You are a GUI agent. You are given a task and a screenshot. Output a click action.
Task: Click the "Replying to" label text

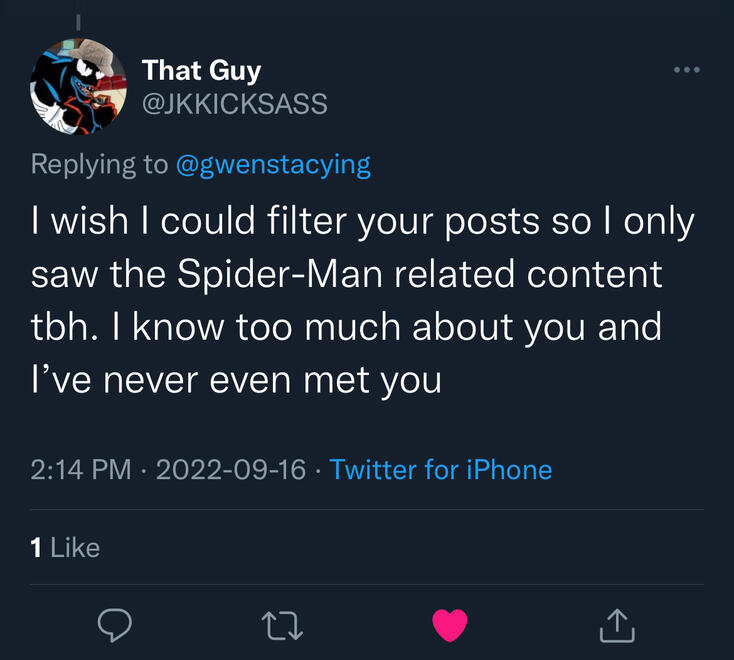click(x=100, y=165)
